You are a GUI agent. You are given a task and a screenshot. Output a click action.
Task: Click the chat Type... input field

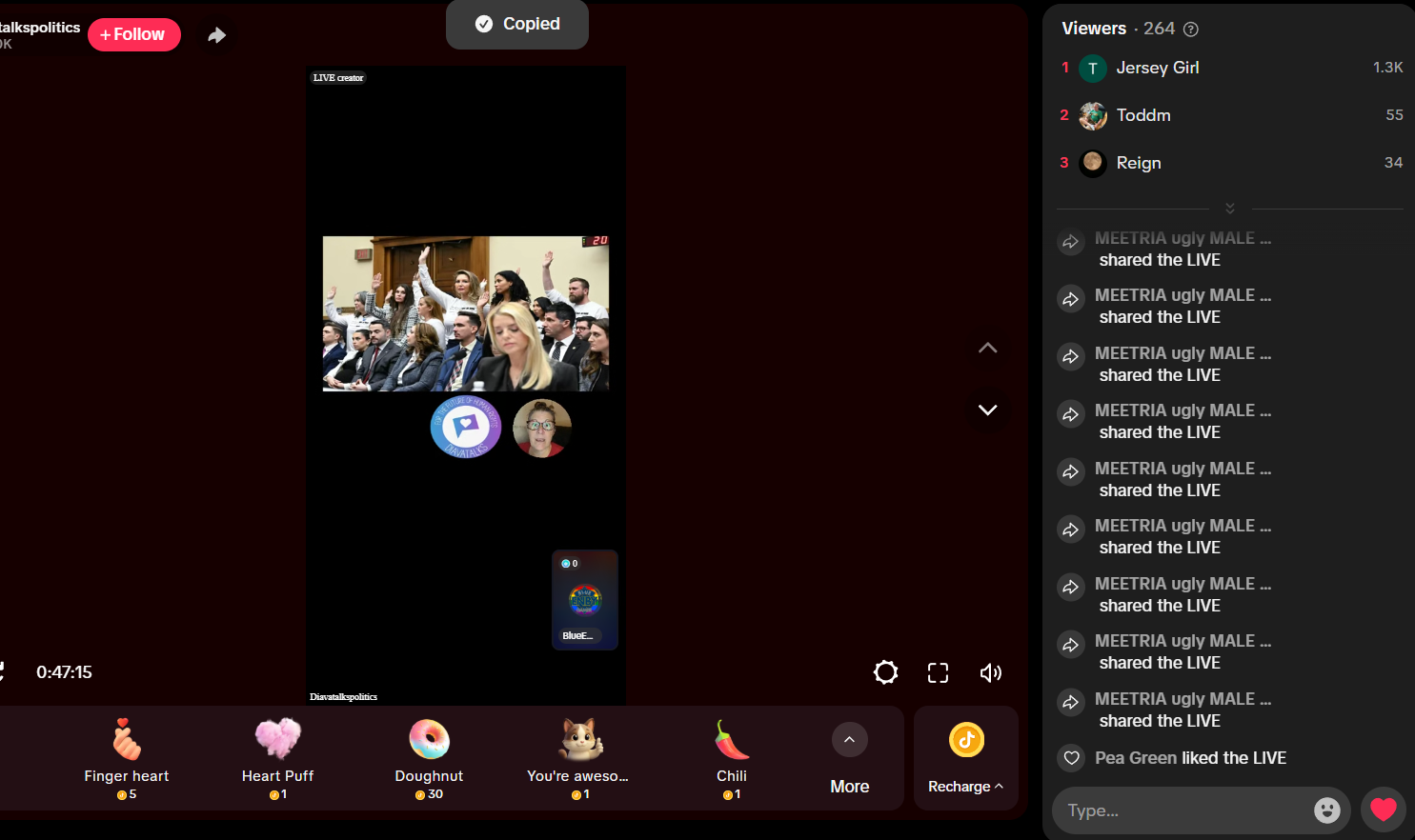tap(1182, 810)
